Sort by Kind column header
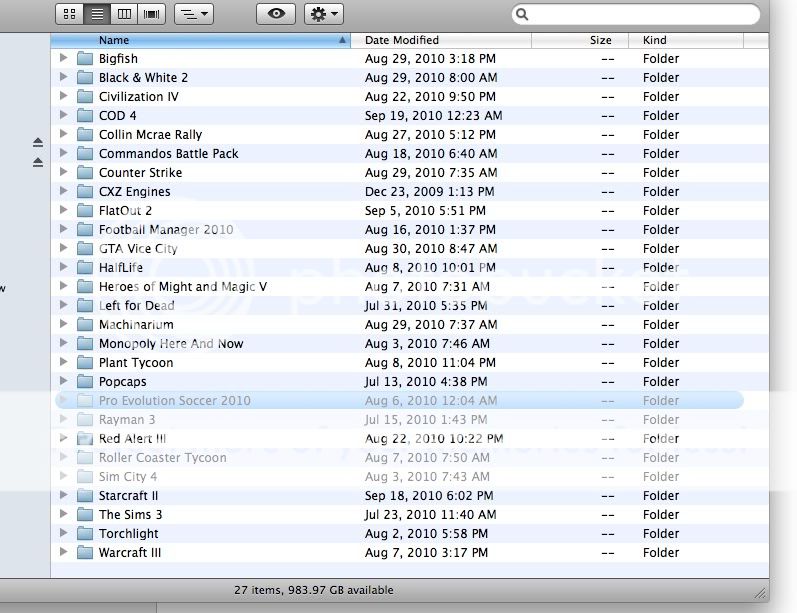 tap(686, 40)
